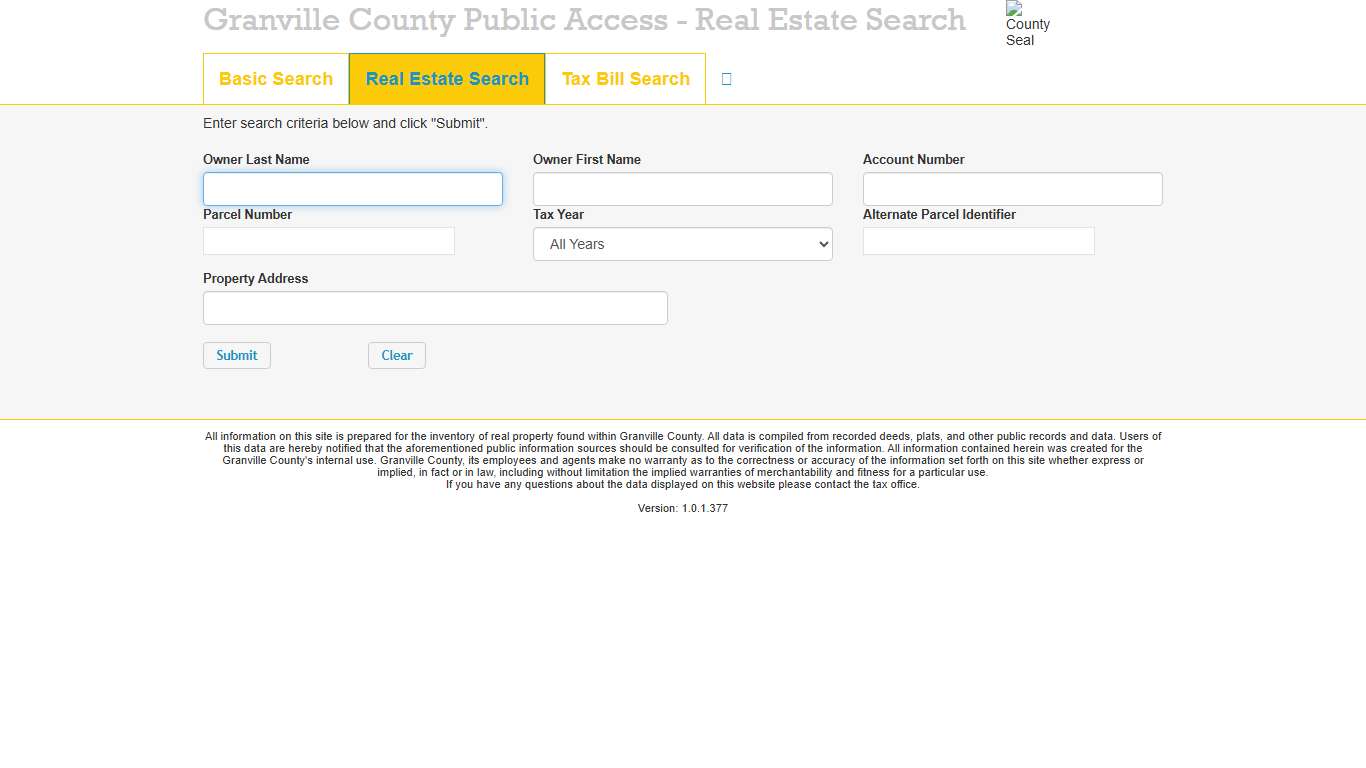
Task: Click the help icon beside the search tabs
Action: (726, 79)
